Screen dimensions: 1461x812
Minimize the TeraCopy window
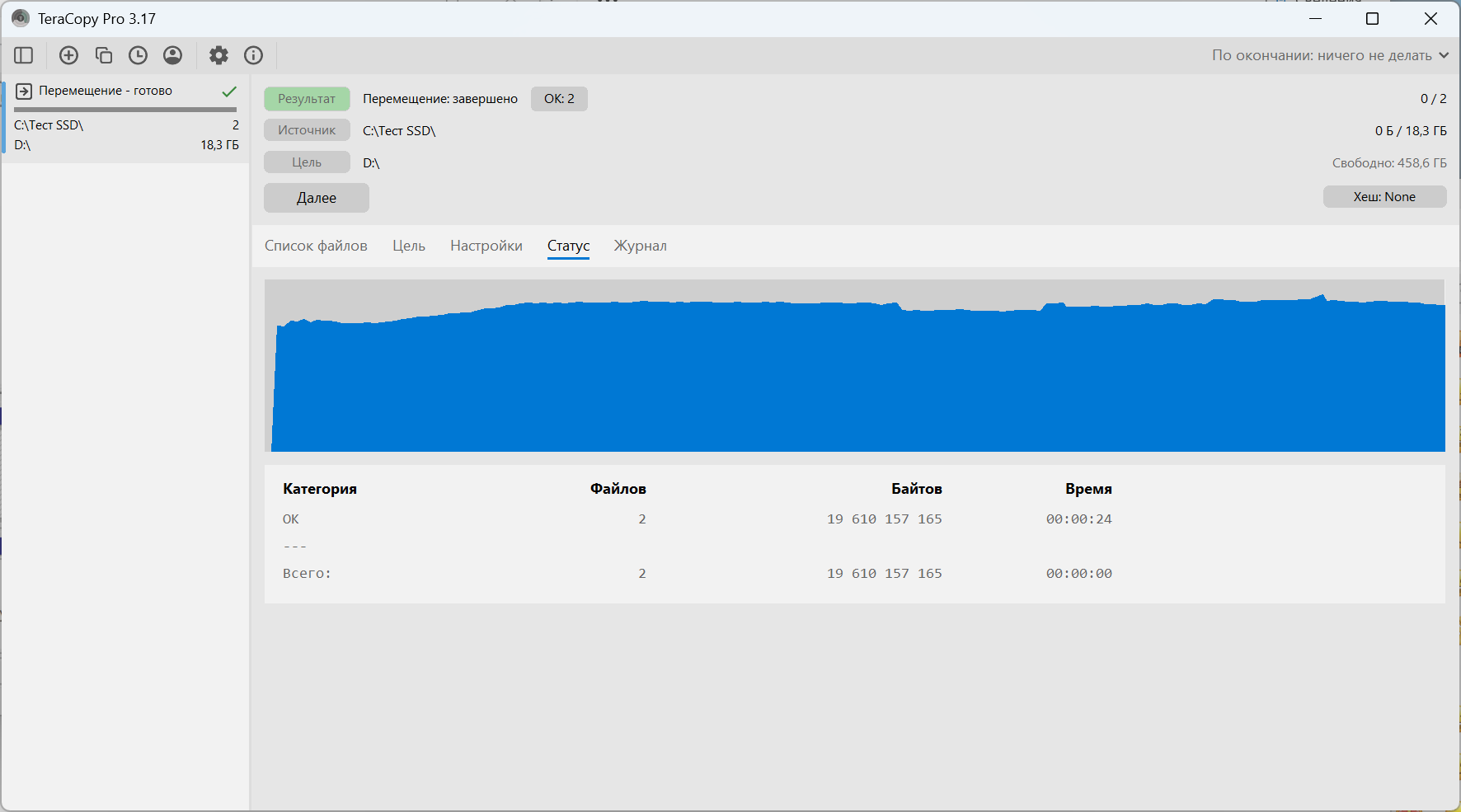coord(1316,18)
